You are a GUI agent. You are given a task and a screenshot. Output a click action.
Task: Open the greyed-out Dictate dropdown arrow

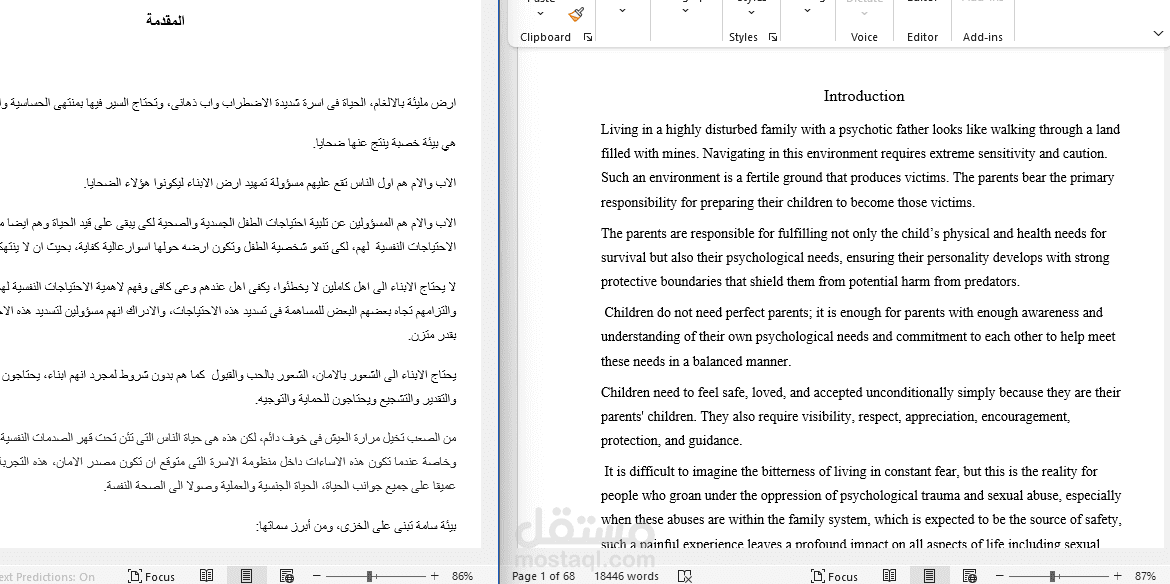click(x=864, y=12)
